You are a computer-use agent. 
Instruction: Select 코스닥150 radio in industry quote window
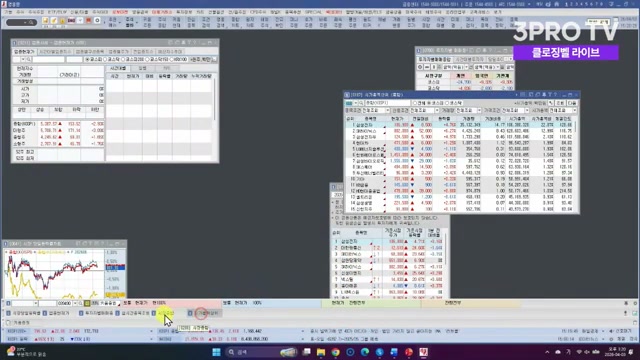[x=147, y=60]
